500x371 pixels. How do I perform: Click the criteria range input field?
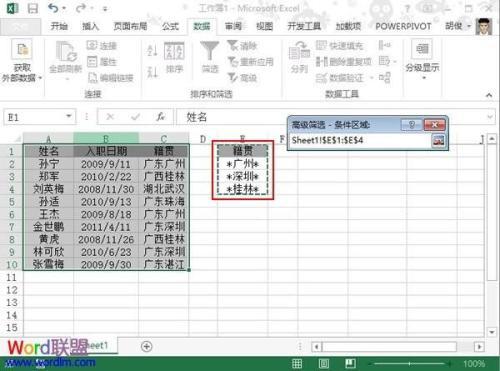click(360, 140)
